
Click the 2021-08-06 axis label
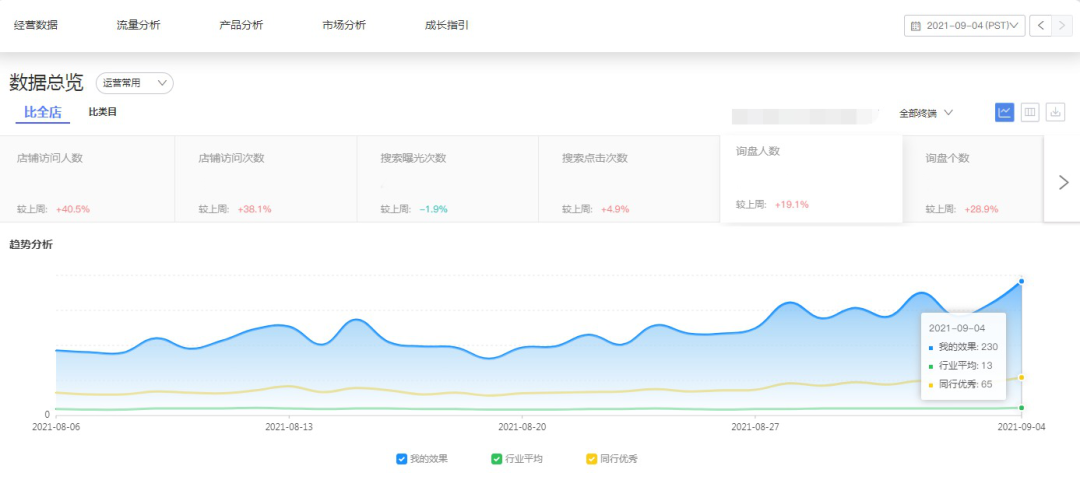click(x=56, y=427)
